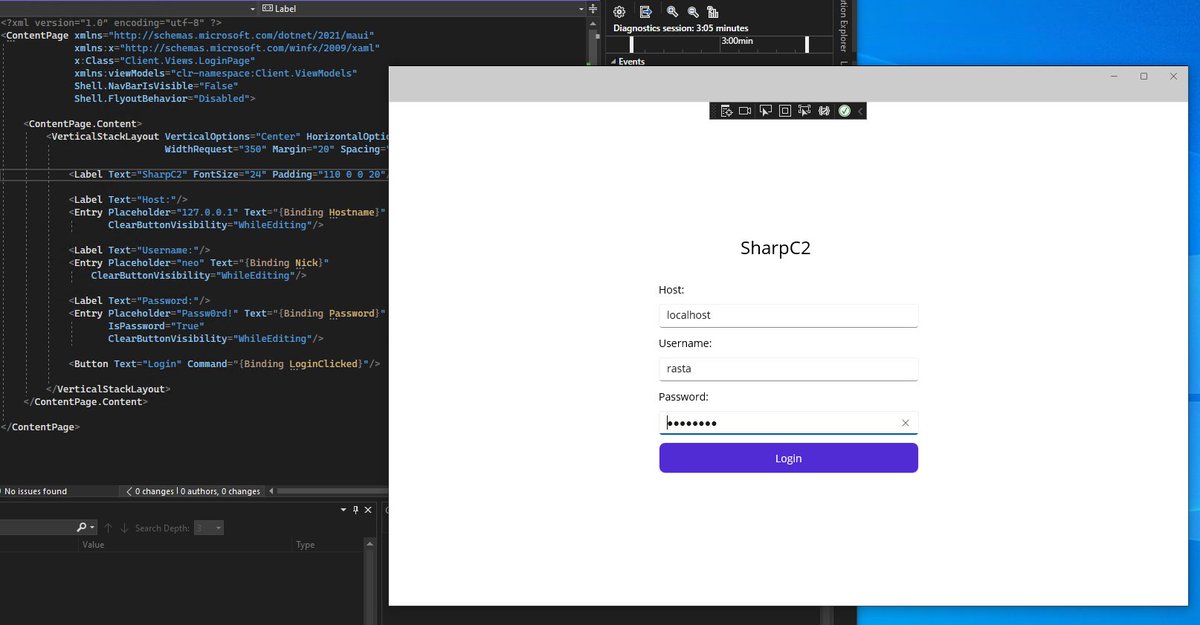Close the bottom tool panel
Viewport: 1200px width, 625px height.
(x=367, y=510)
